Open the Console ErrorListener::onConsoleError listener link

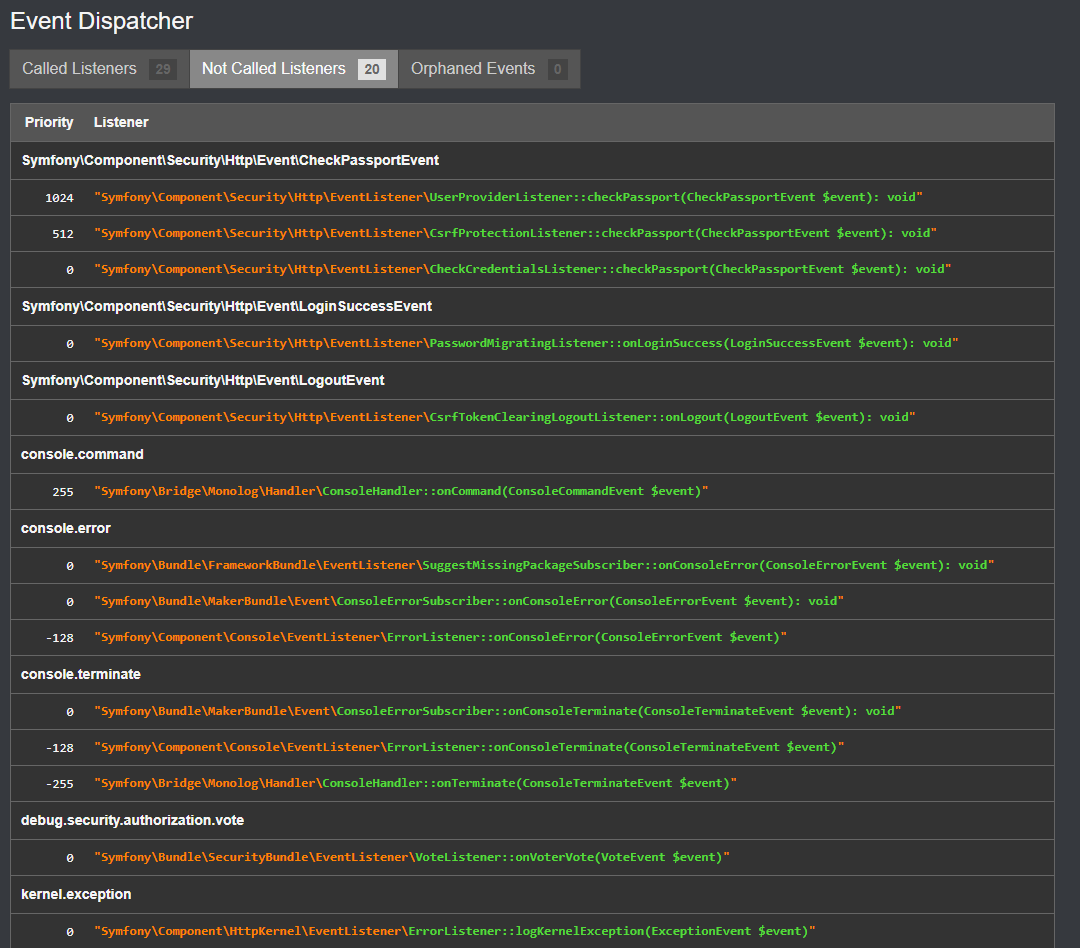[x=441, y=637]
